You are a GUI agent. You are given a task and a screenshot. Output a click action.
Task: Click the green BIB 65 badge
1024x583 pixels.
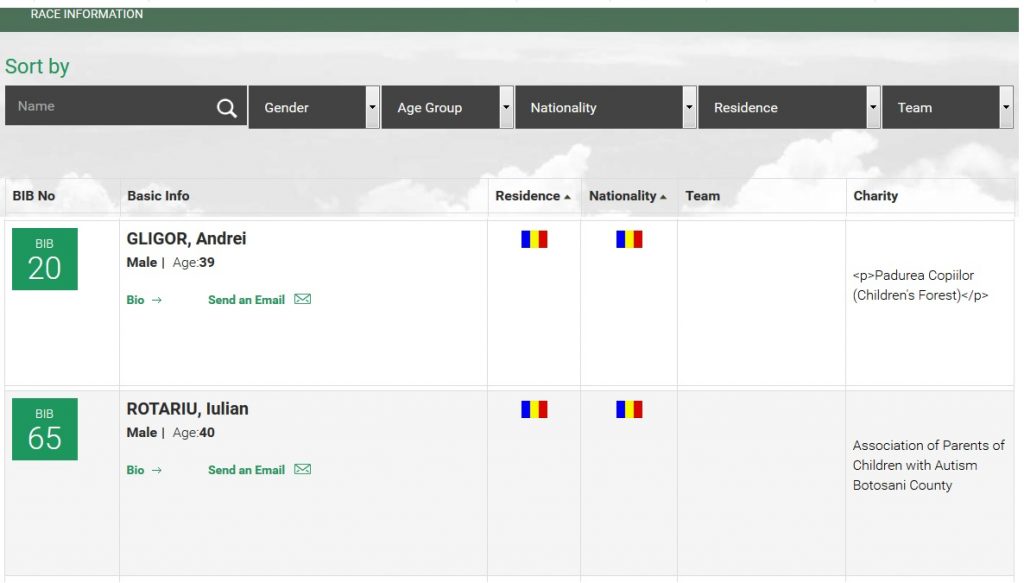click(x=44, y=429)
